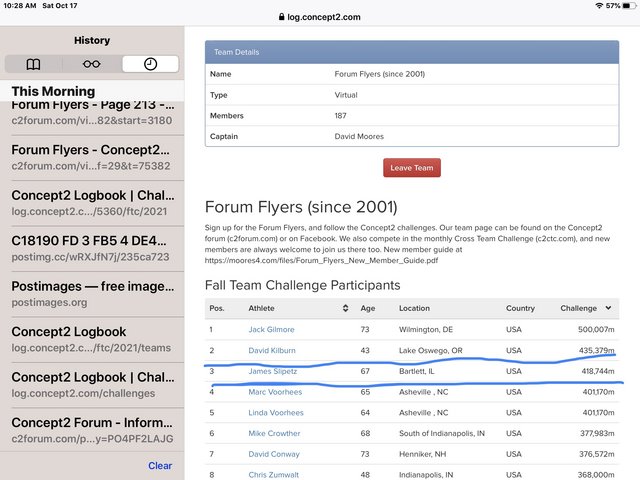Select the Type value Virtual
The width and height of the screenshot is (640, 480).
point(346,95)
